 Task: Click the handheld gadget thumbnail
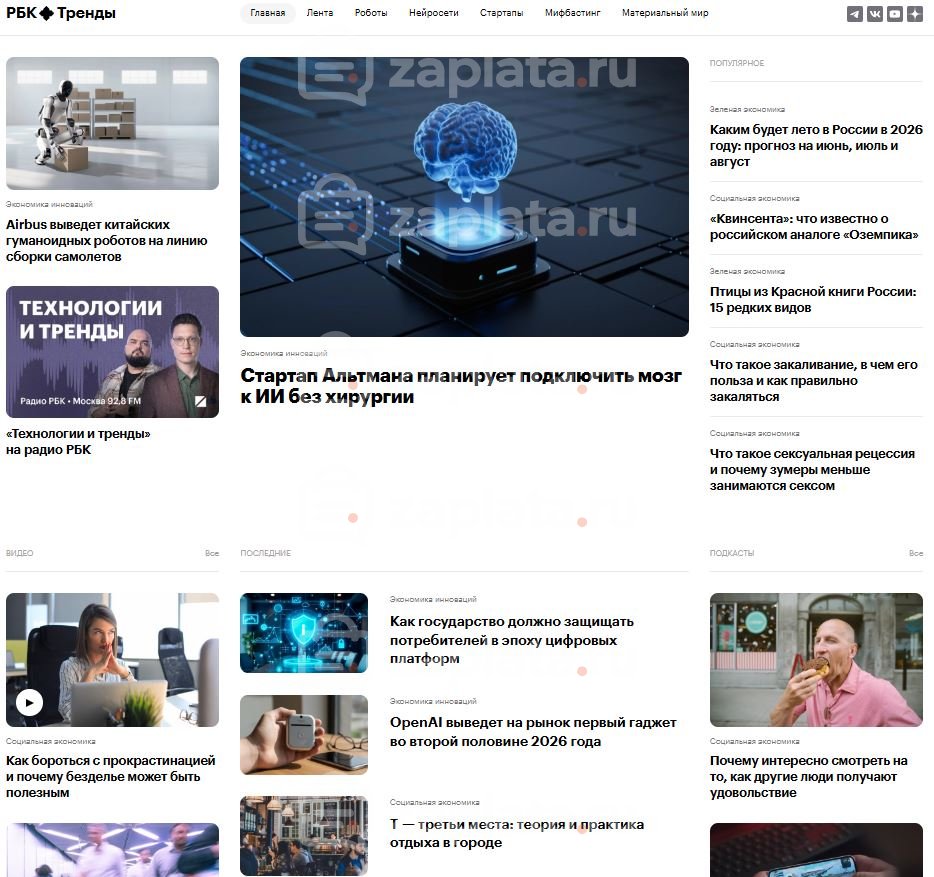[x=304, y=735]
